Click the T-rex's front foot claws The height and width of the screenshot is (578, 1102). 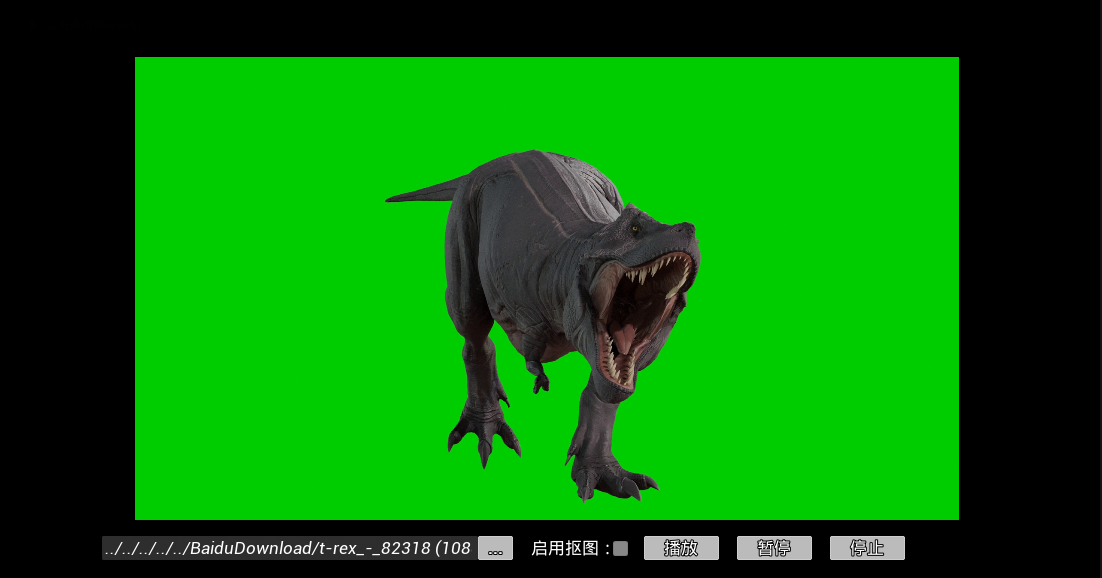pyautogui.click(x=610, y=480)
